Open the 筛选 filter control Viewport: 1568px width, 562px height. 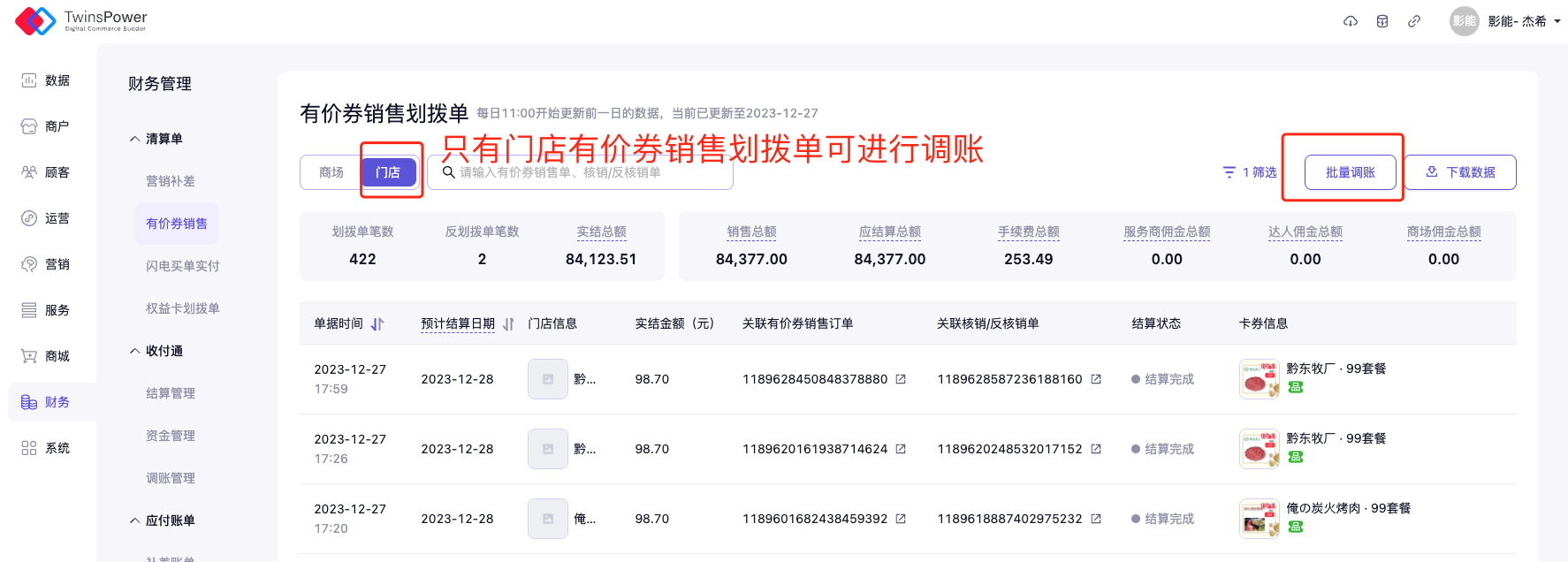coord(1250,172)
